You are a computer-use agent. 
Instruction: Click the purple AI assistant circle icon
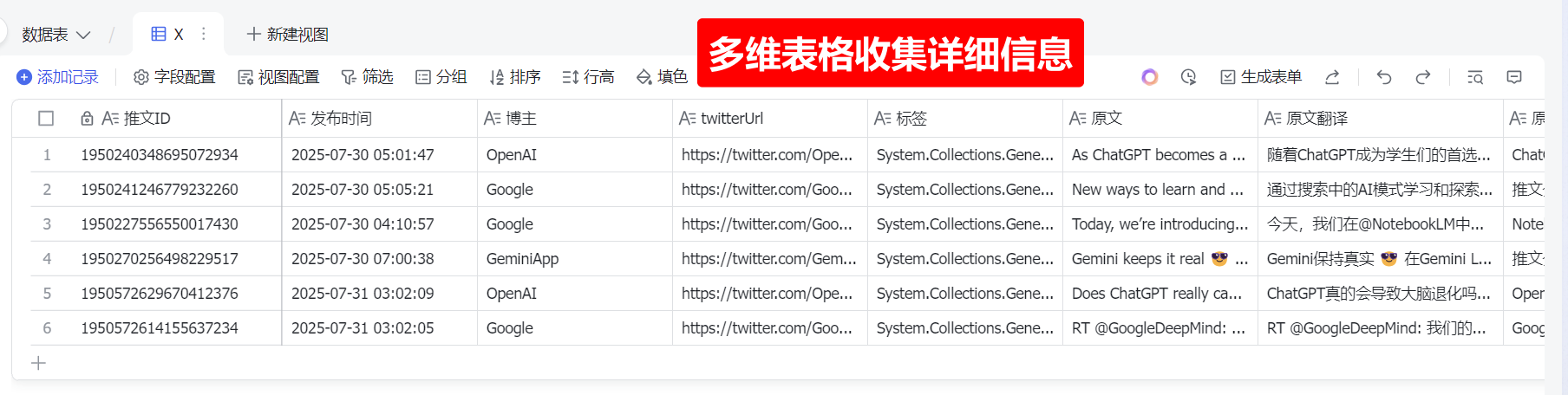[x=1150, y=77]
